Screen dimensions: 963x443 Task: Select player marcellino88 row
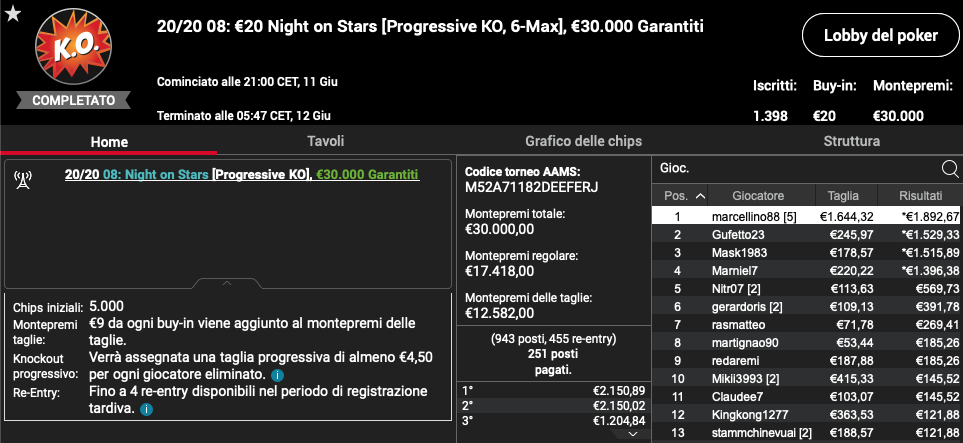(x=806, y=216)
